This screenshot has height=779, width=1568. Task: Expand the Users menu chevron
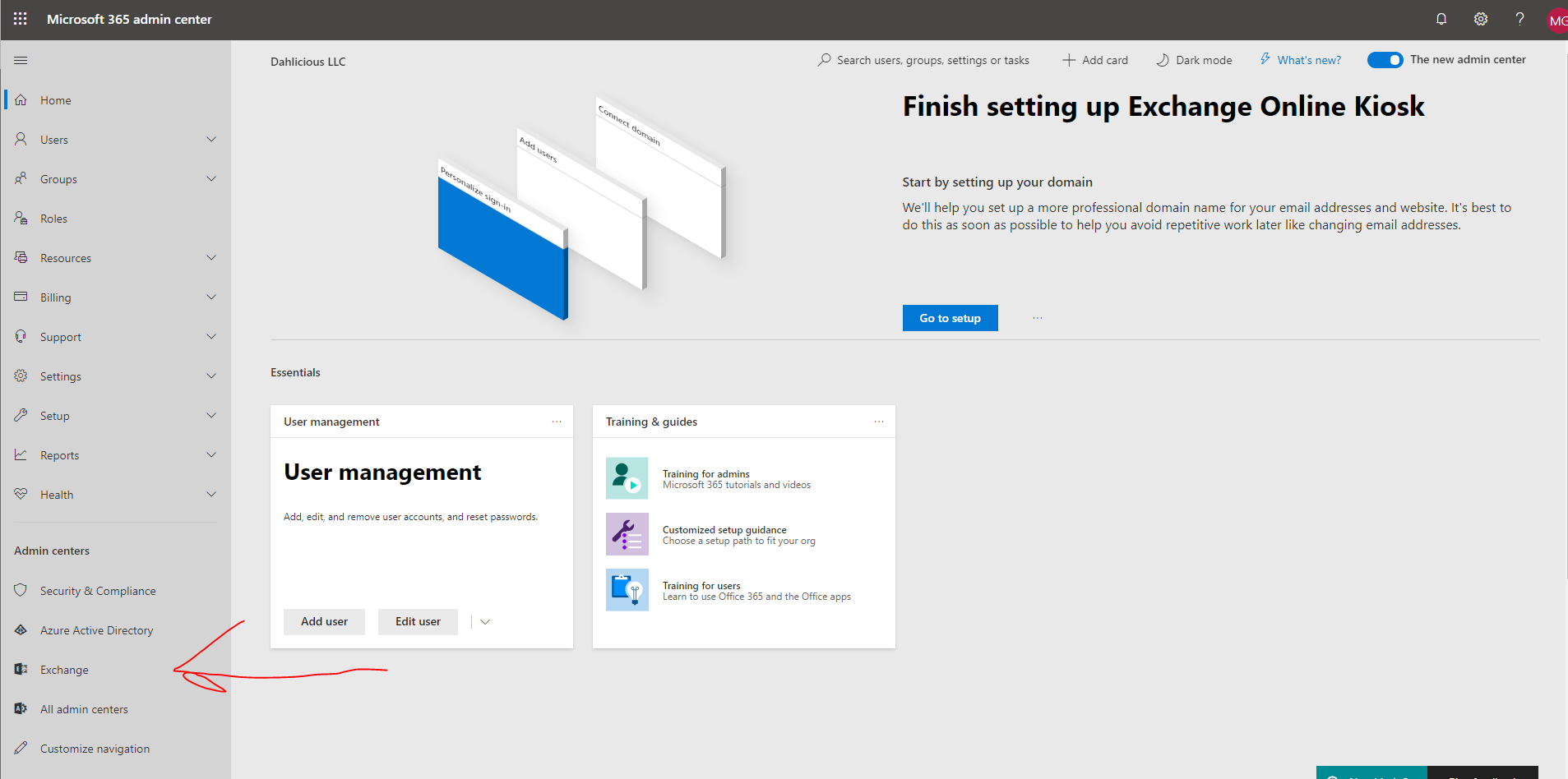[x=211, y=139]
